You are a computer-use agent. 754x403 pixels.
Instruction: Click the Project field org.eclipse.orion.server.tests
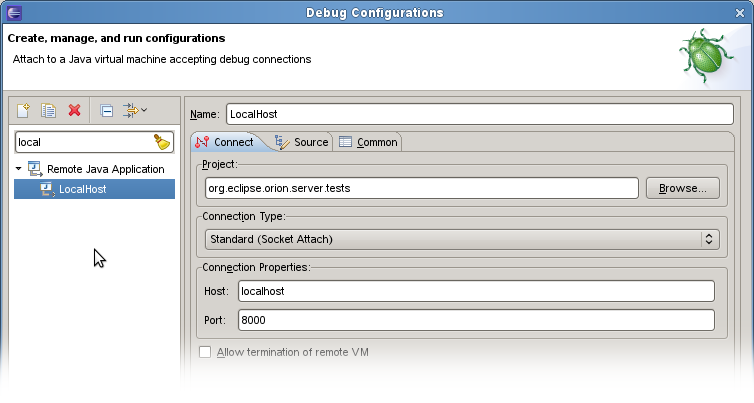tap(422, 188)
